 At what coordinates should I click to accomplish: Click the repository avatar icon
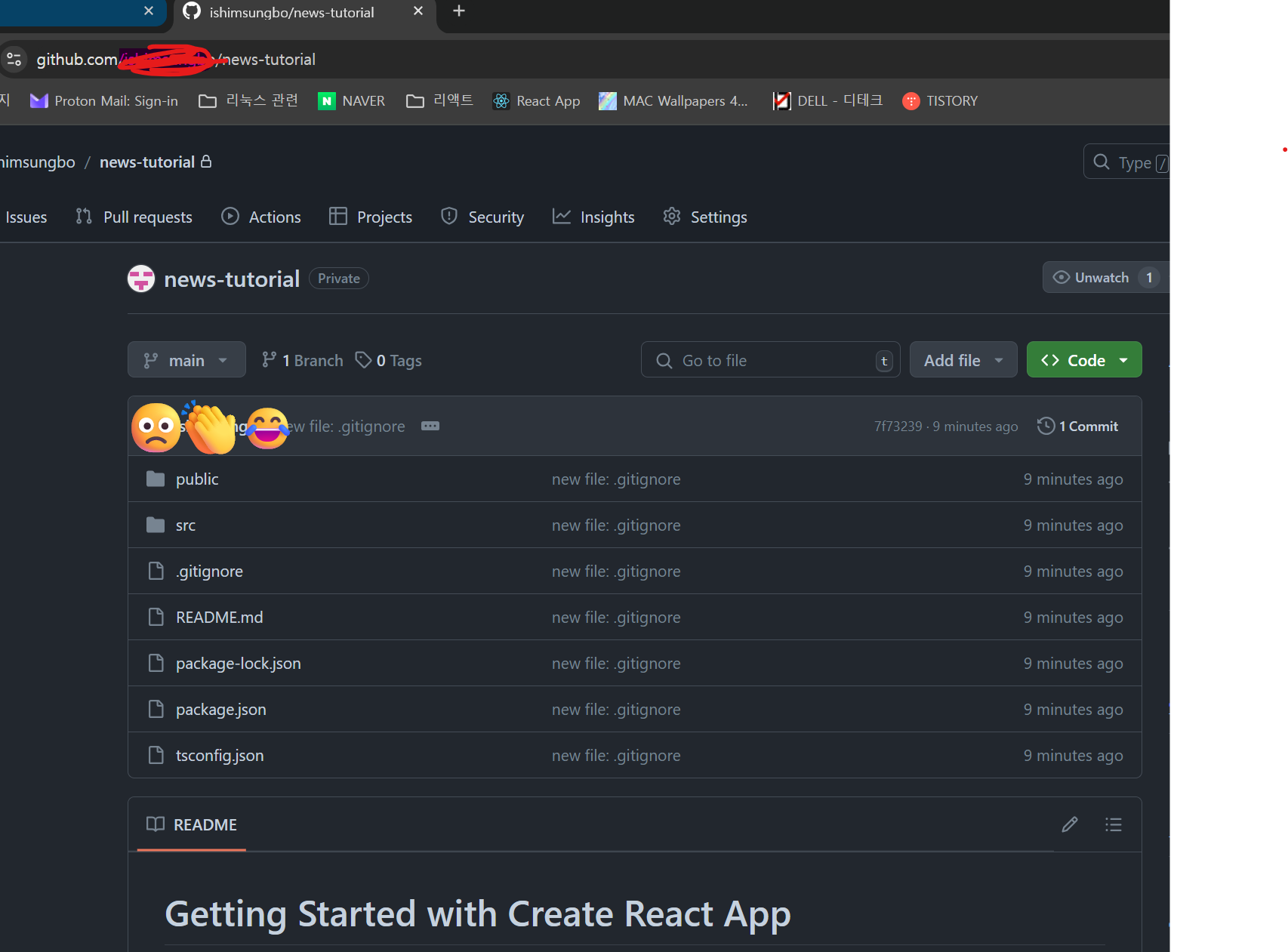(x=141, y=279)
